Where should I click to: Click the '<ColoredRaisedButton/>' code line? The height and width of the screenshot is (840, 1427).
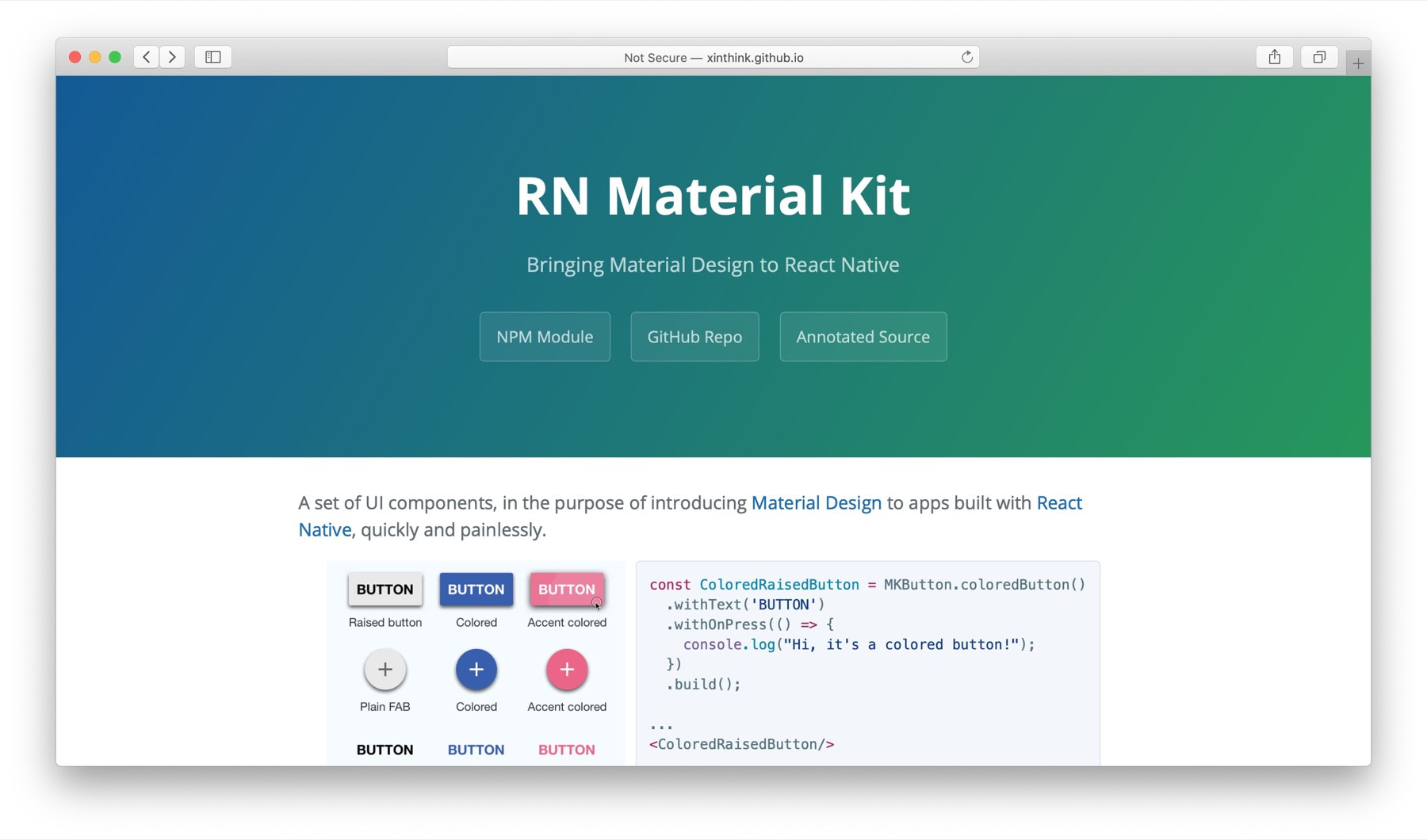click(742, 744)
